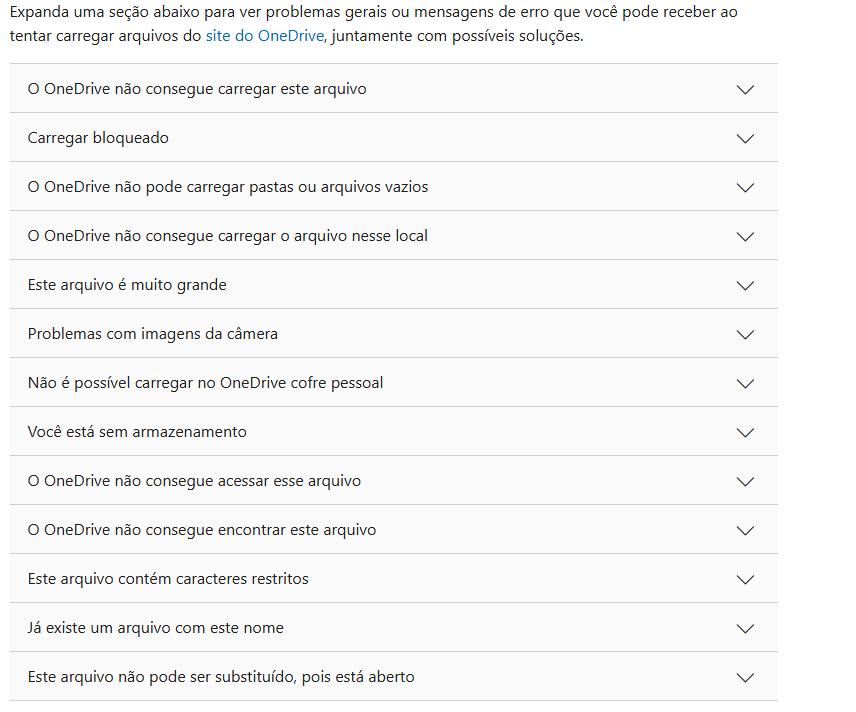
Task: Expand 'O OneDrive não consegue carregar este arquivo'
Action: [x=394, y=89]
